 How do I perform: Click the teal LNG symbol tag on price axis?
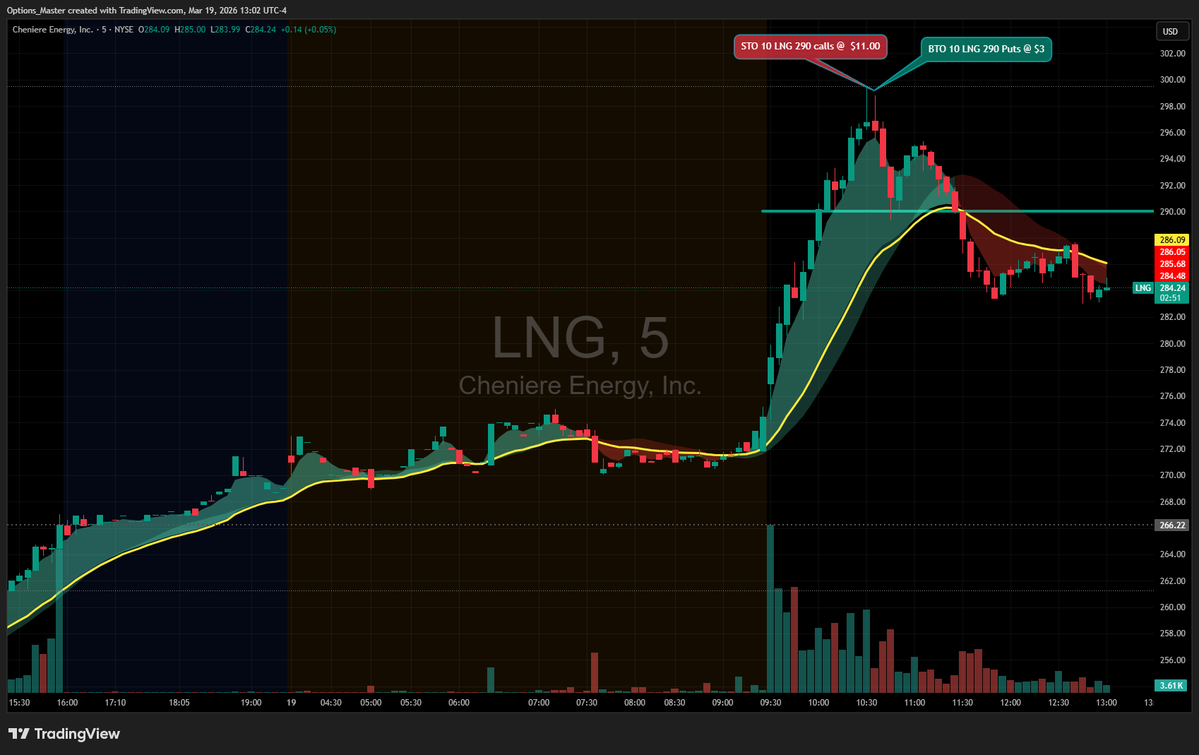pos(1142,288)
